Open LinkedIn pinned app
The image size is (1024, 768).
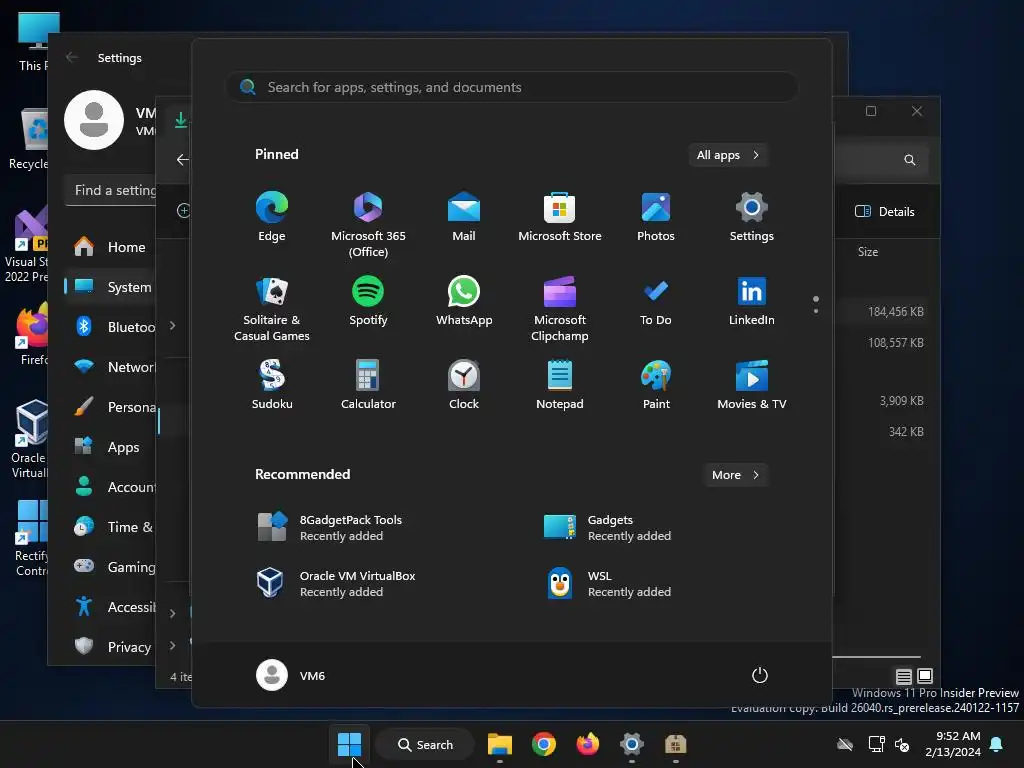click(x=752, y=301)
